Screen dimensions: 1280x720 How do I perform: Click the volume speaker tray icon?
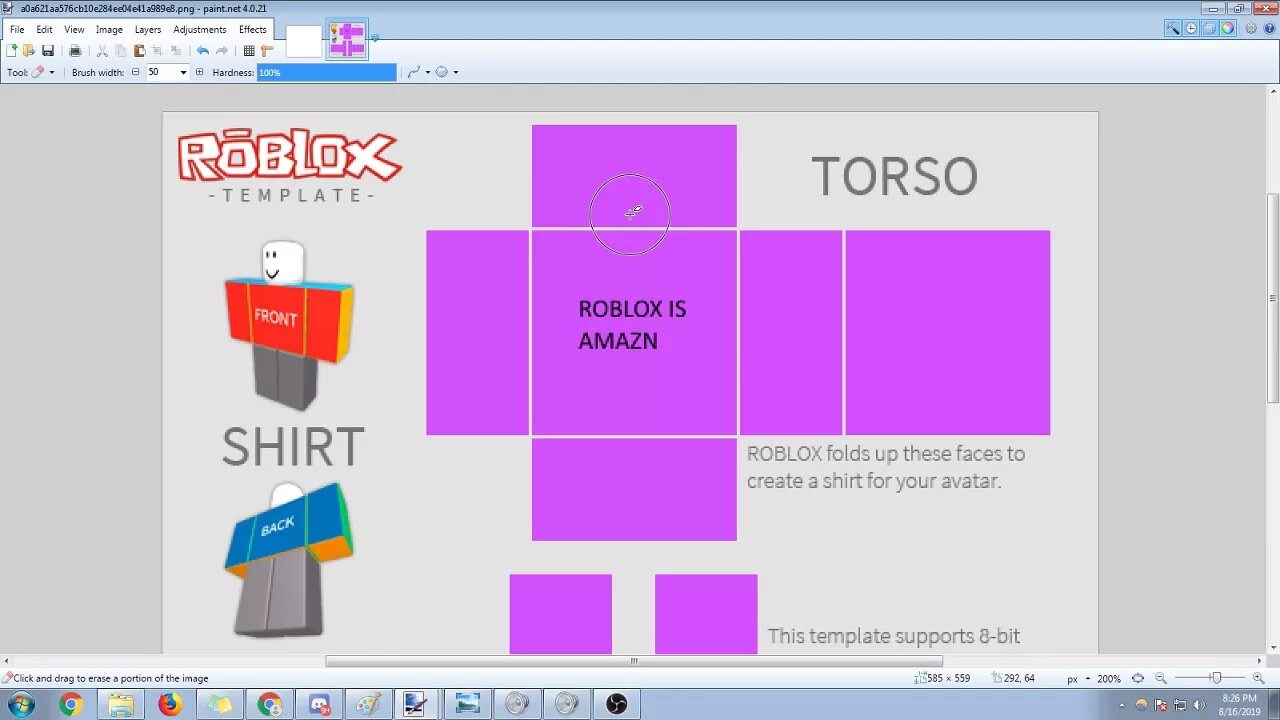pyautogui.click(x=1199, y=705)
